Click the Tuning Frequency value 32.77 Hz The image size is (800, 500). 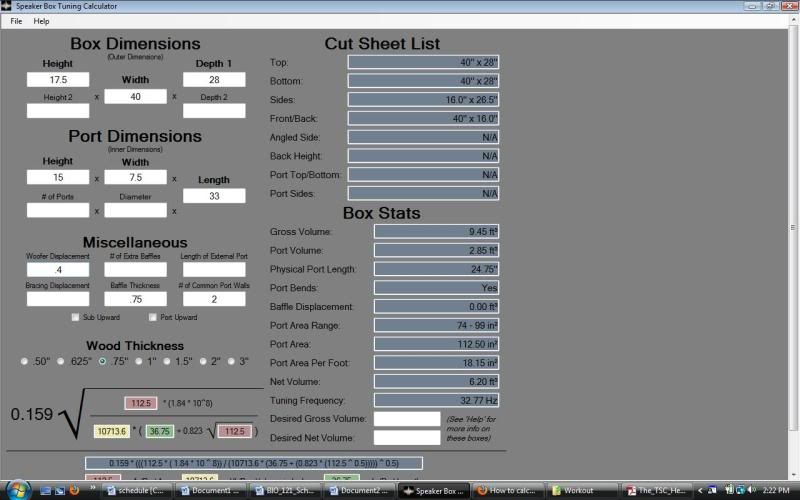click(x=436, y=400)
